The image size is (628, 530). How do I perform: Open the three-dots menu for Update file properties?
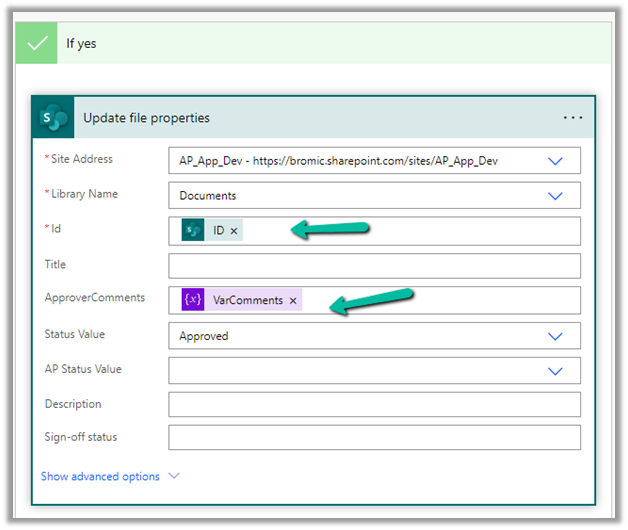coord(572,118)
